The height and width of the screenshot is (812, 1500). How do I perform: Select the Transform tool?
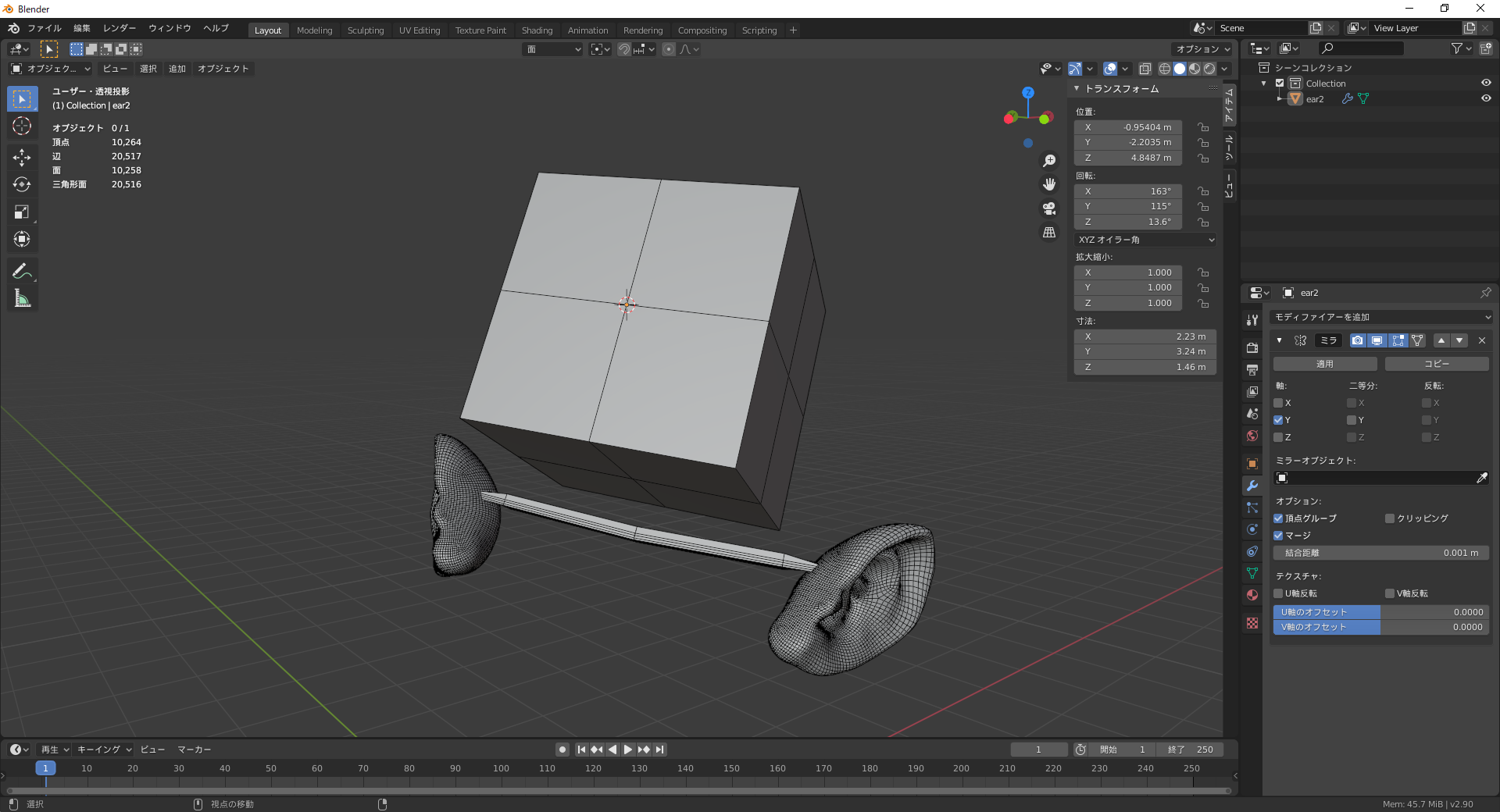tap(22, 240)
